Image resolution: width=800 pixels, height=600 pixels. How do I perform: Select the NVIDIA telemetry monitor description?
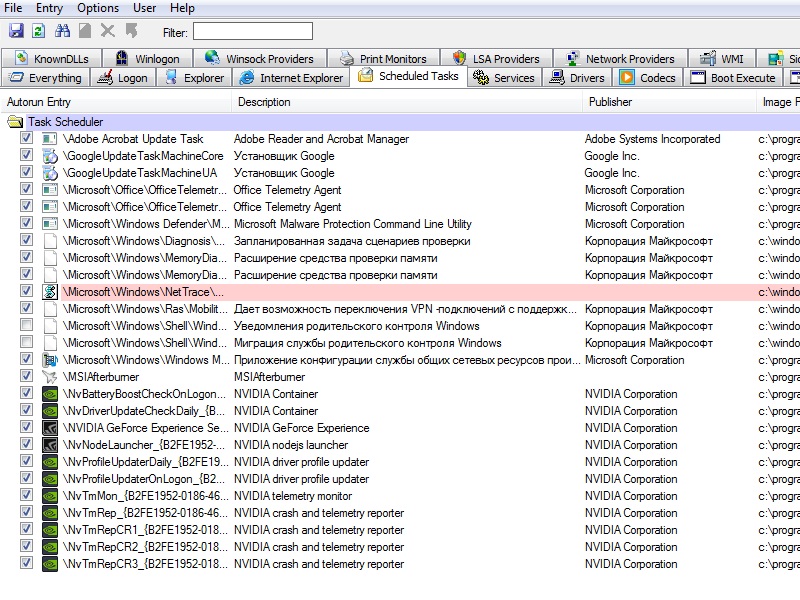(293, 496)
